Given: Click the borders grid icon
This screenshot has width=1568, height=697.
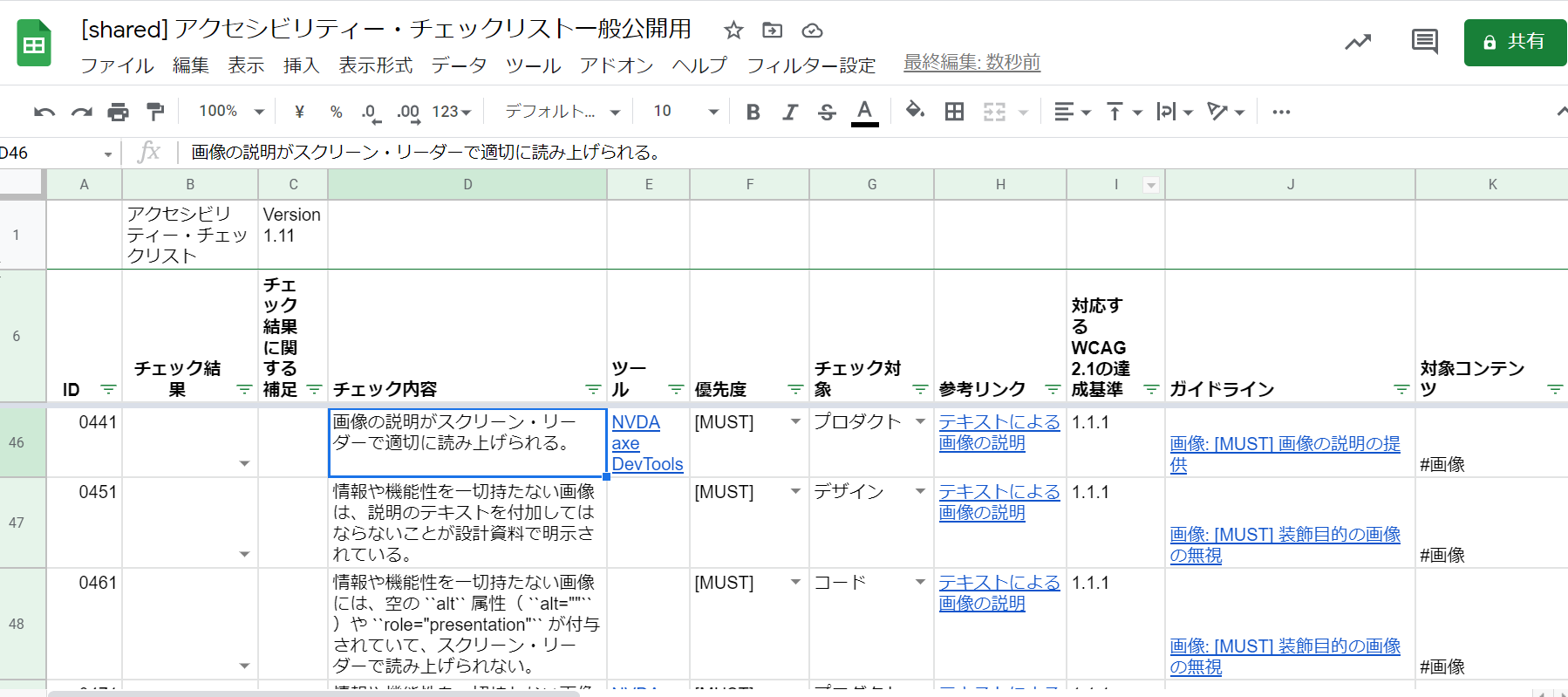Looking at the screenshot, I should (x=954, y=112).
